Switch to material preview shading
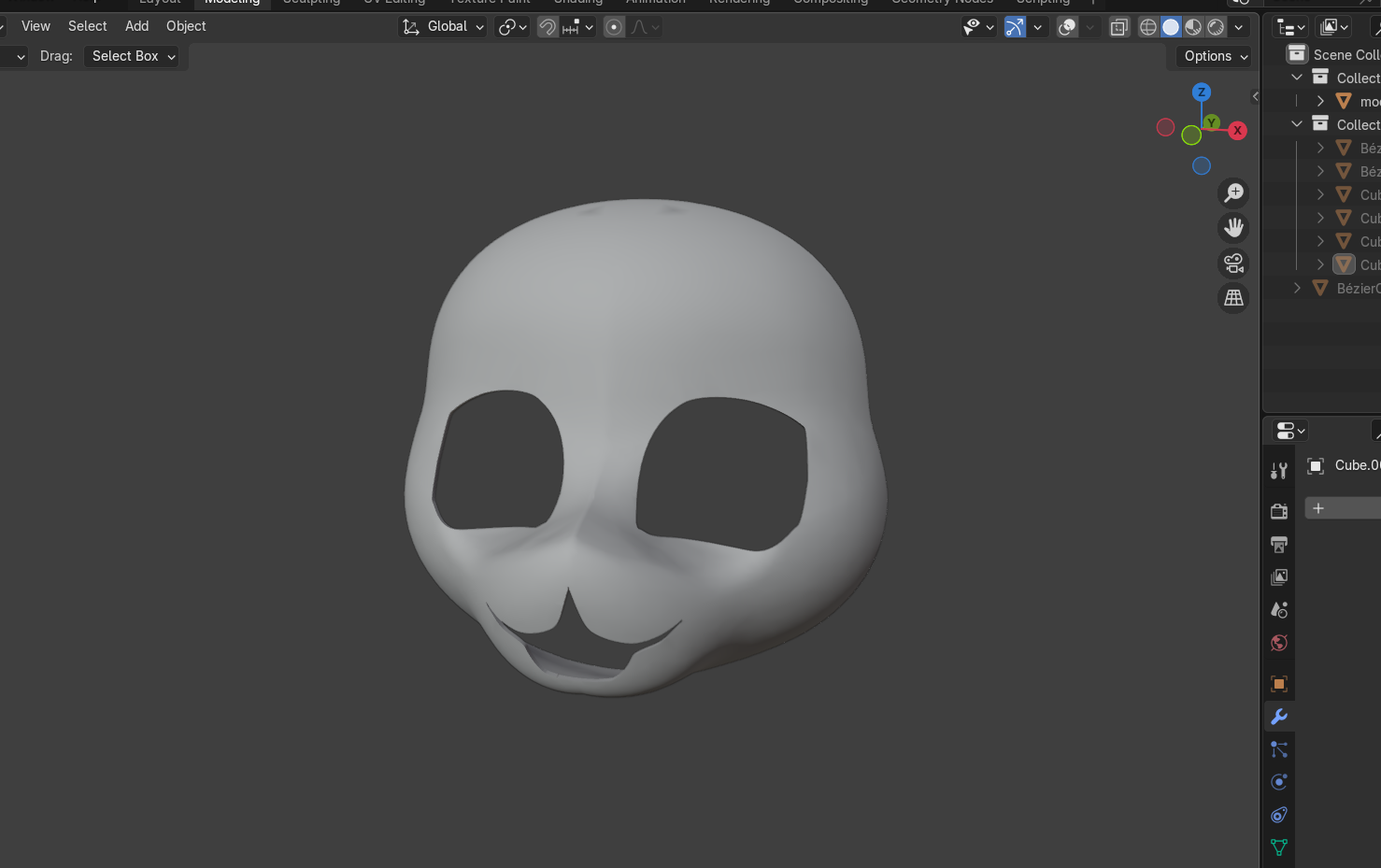Screen dimensions: 1381x868 click(x=1193, y=27)
